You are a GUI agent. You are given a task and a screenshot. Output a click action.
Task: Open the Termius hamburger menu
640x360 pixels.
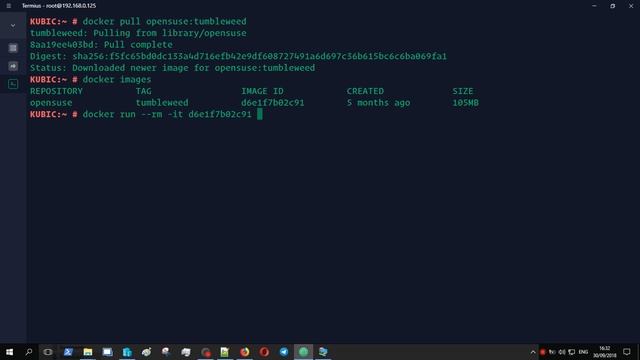coord(9,6)
